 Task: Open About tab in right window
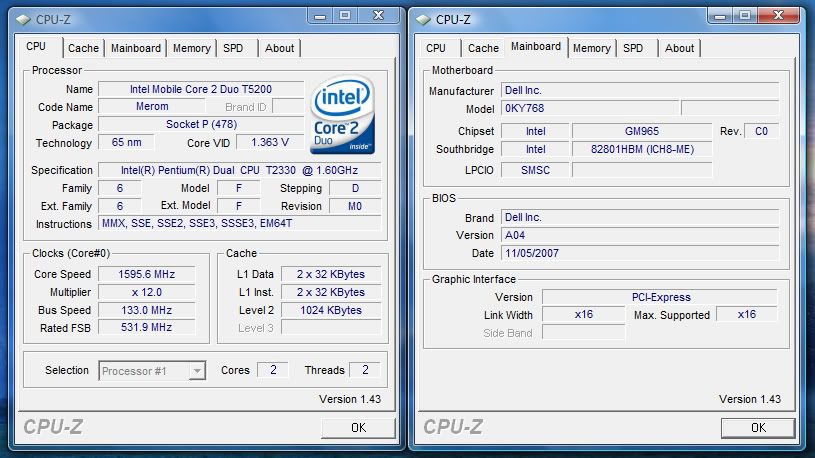(679, 48)
